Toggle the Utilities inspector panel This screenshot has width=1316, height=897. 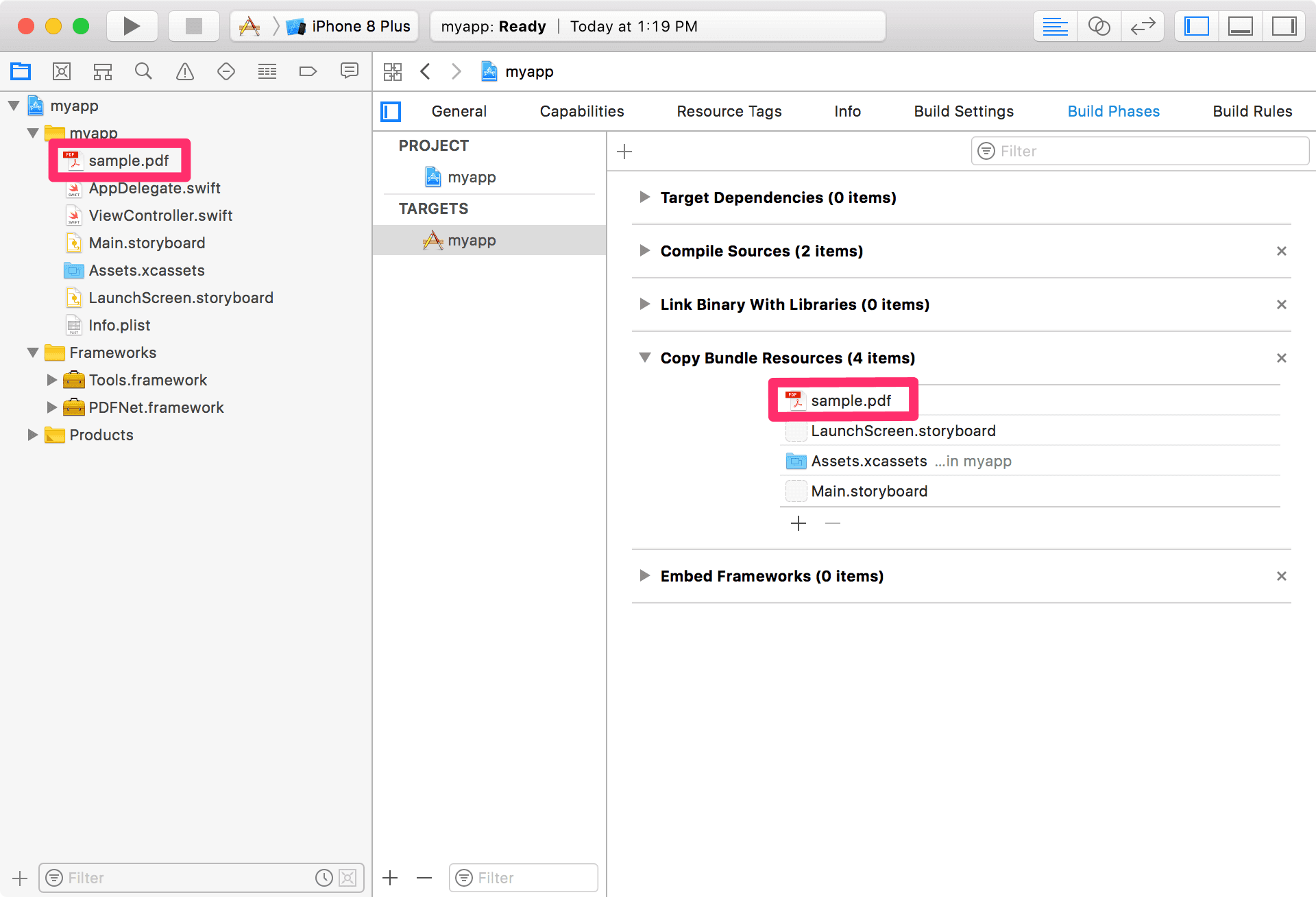pos(1284,26)
